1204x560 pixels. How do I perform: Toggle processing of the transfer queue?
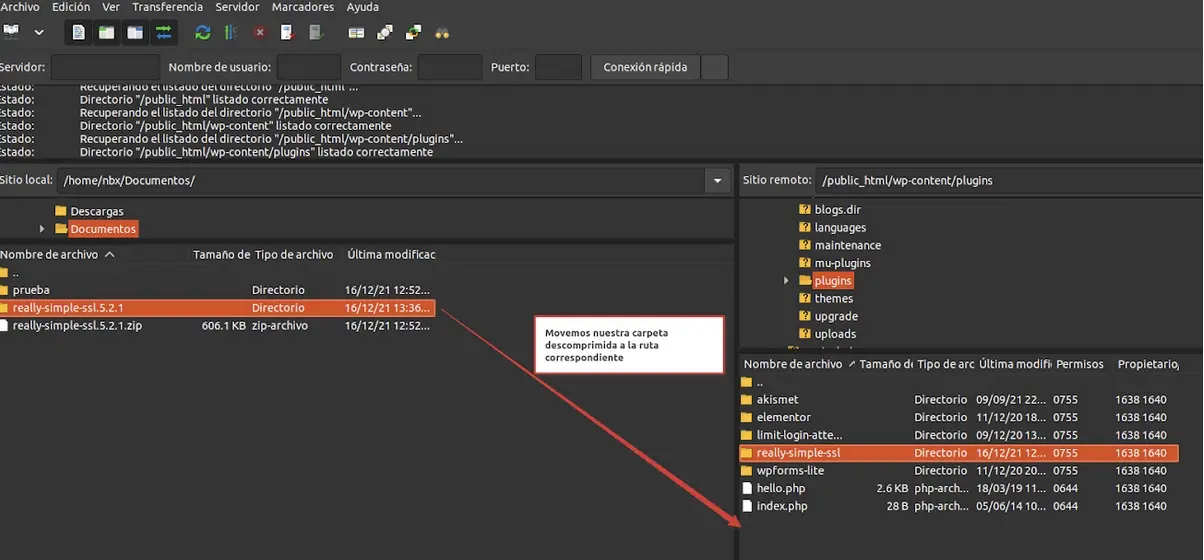(x=231, y=32)
